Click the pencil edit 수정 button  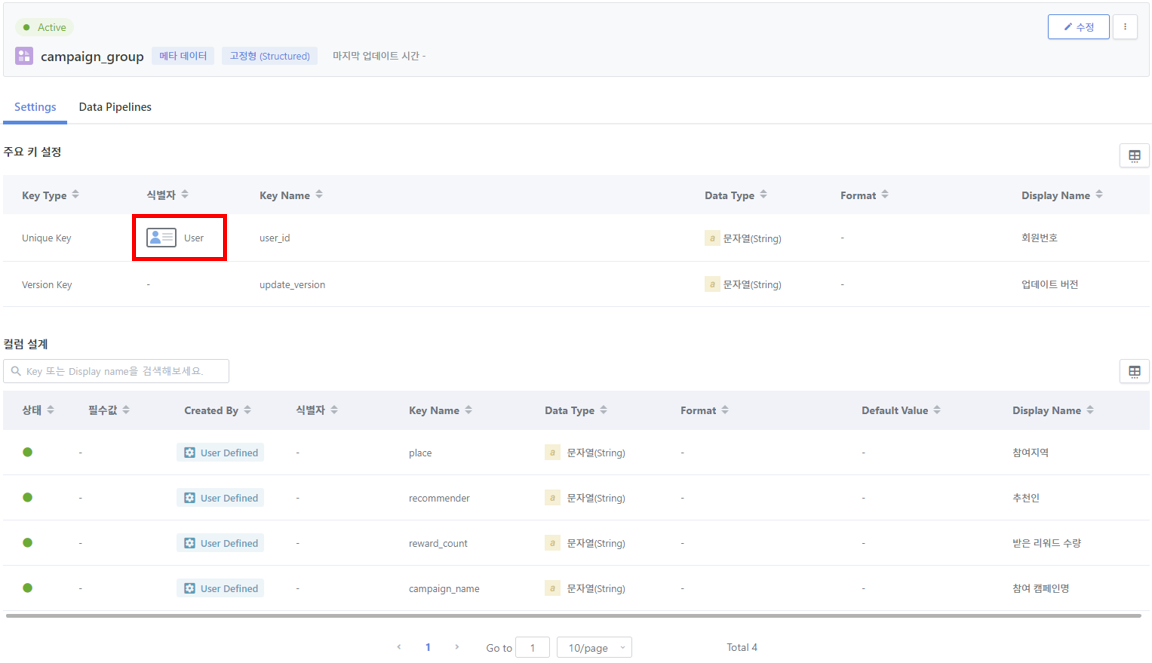coord(1078,27)
